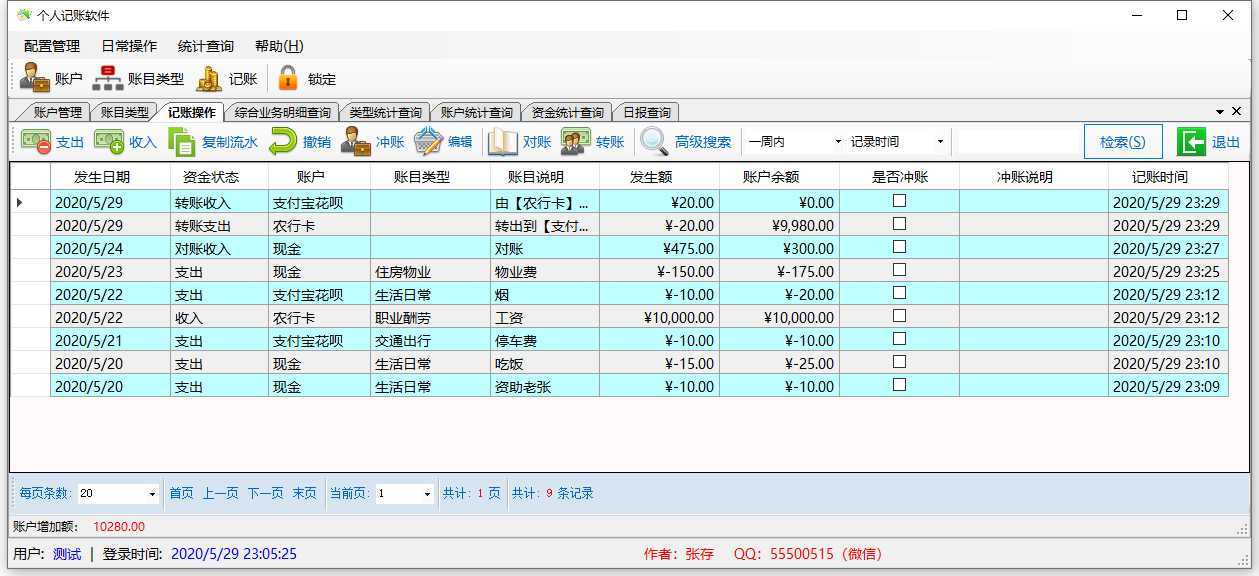Lock the app with 锁定 padlock icon
The height and width of the screenshot is (576, 1259).
[288, 78]
